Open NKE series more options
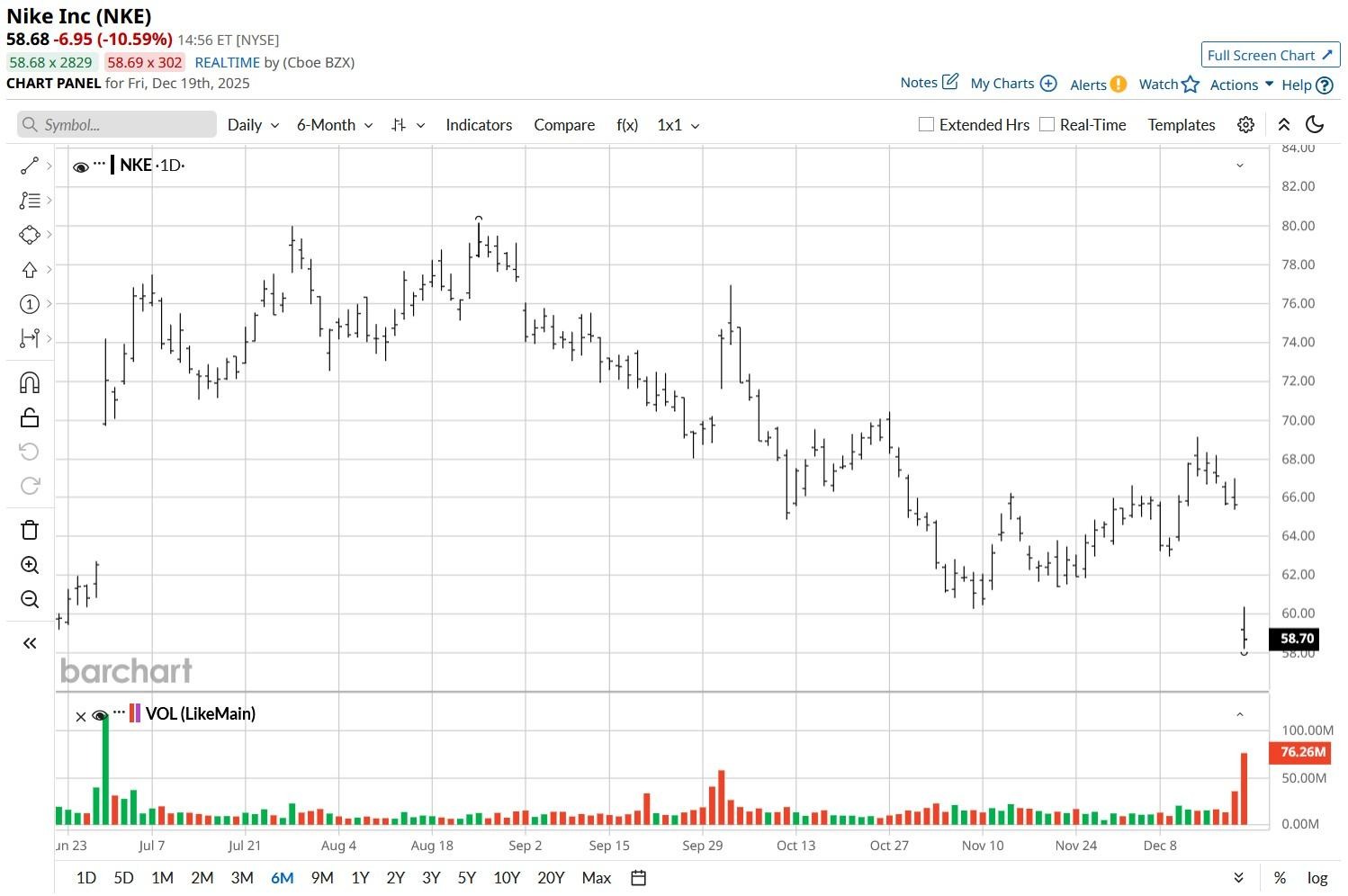This screenshot has width=1348, height=896. tap(99, 164)
